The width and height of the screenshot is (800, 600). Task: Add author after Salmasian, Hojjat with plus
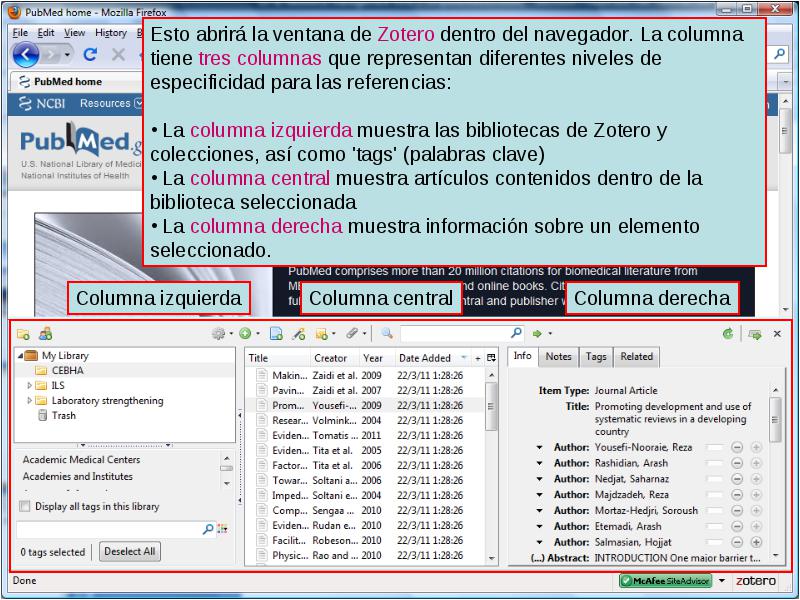[756, 542]
